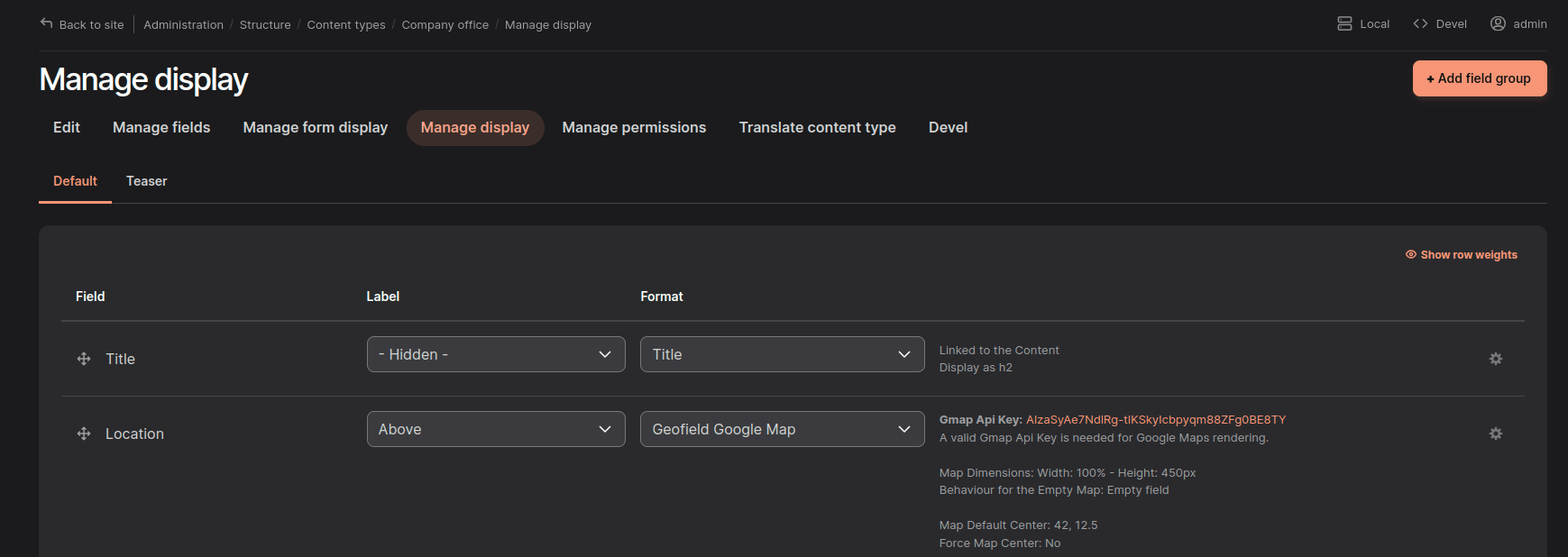Click the Add field group button

tap(1479, 78)
